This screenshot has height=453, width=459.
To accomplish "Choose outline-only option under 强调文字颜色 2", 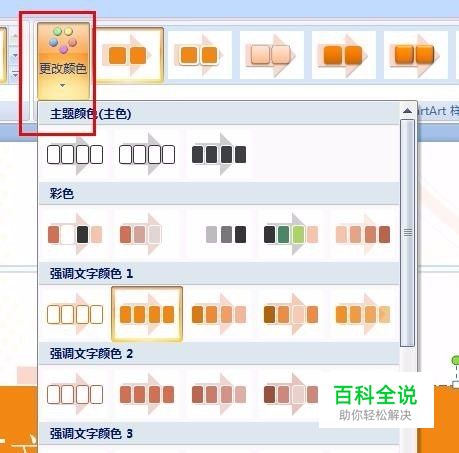I will [x=75, y=394].
